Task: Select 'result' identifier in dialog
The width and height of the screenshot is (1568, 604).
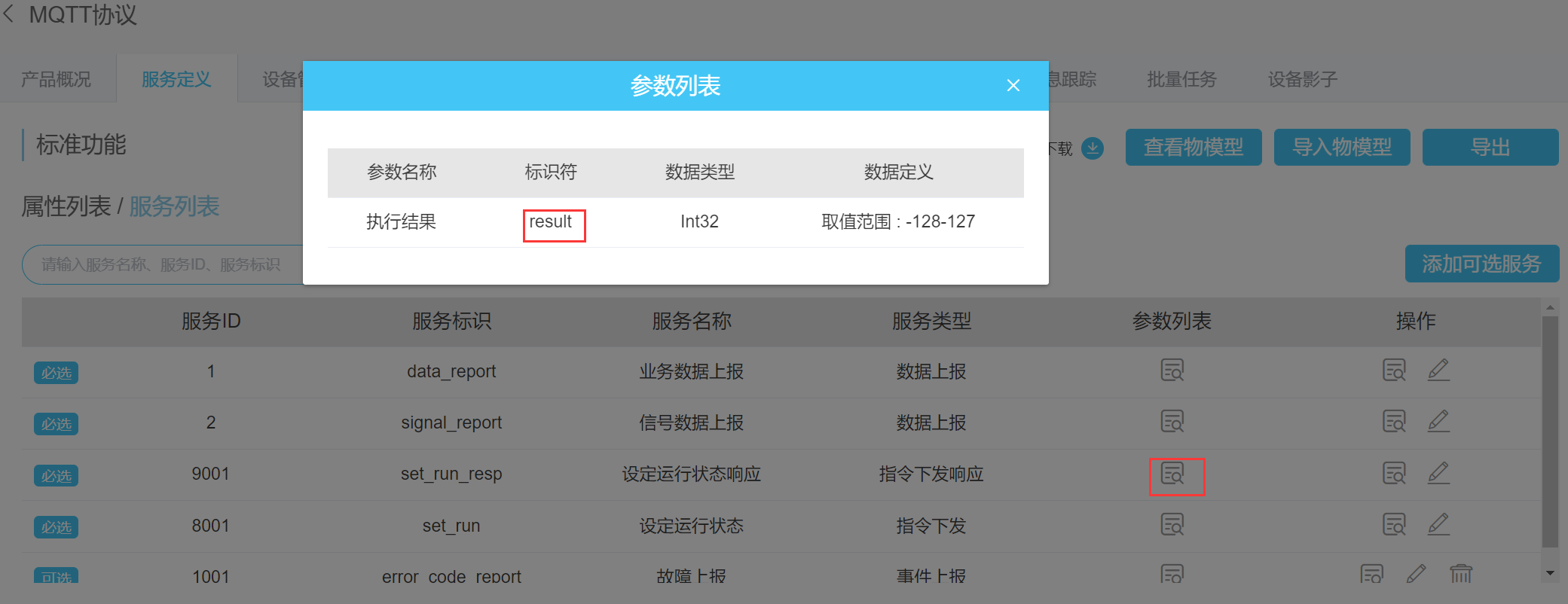Action: pos(551,222)
